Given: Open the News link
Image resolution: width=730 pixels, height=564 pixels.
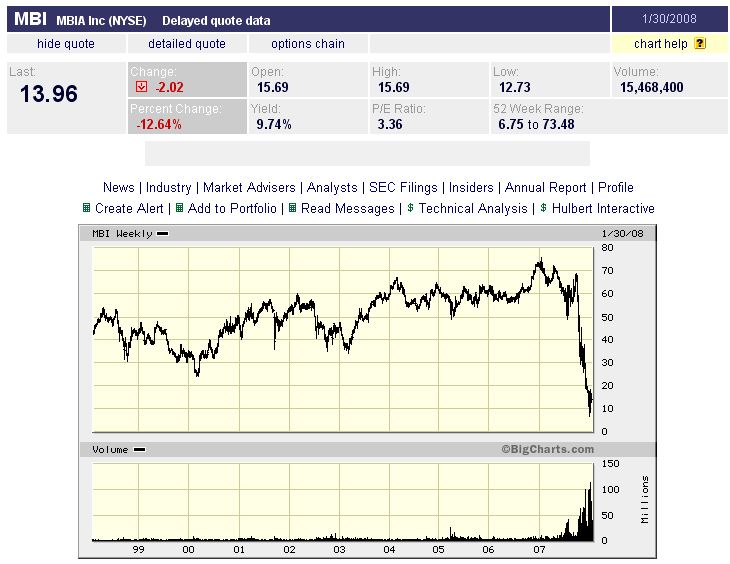Looking at the screenshot, I should coord(118,188).
